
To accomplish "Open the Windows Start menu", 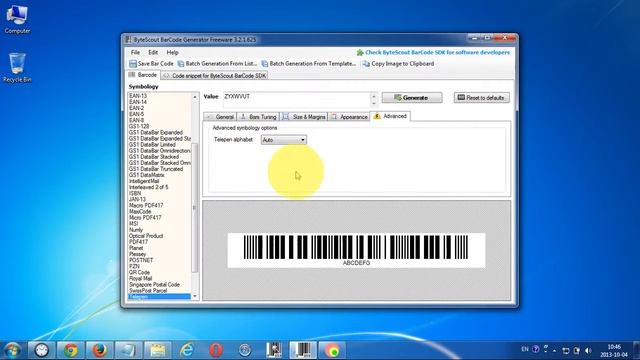I will (x=12, y=350).
